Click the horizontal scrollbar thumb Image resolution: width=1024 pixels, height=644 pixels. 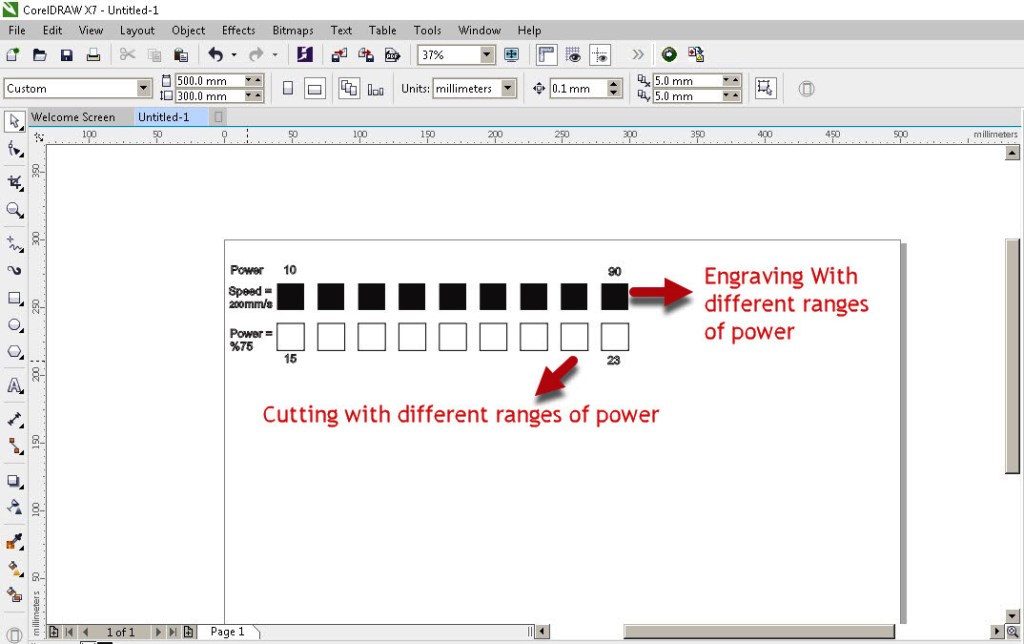[x=758, y=632]
